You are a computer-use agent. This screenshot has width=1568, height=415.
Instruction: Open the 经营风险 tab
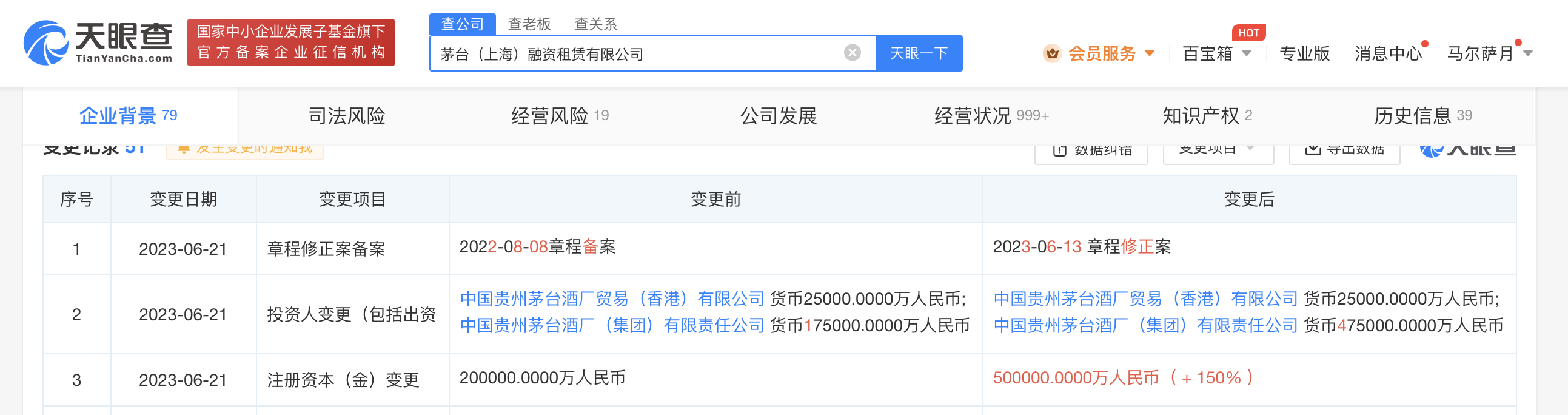pyautogui.click(x=560, y=116)
